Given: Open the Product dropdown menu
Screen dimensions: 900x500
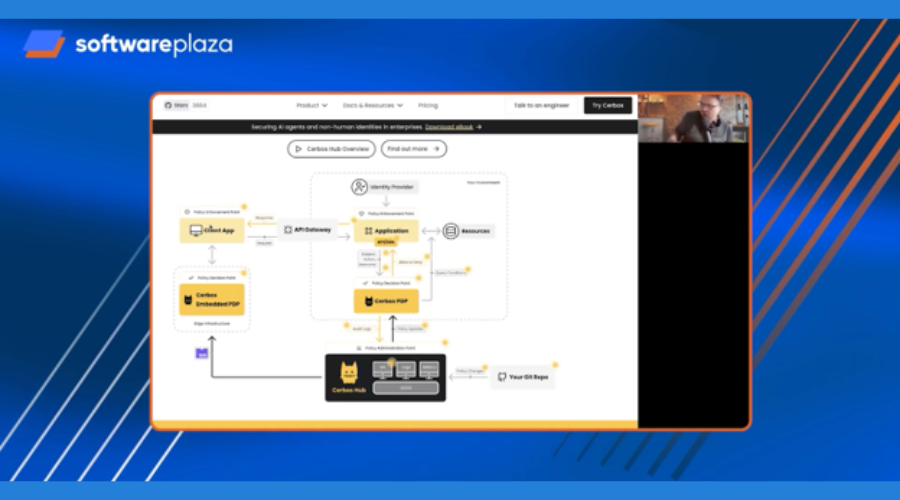Looking at the screenshot, I should pos(312,105).
